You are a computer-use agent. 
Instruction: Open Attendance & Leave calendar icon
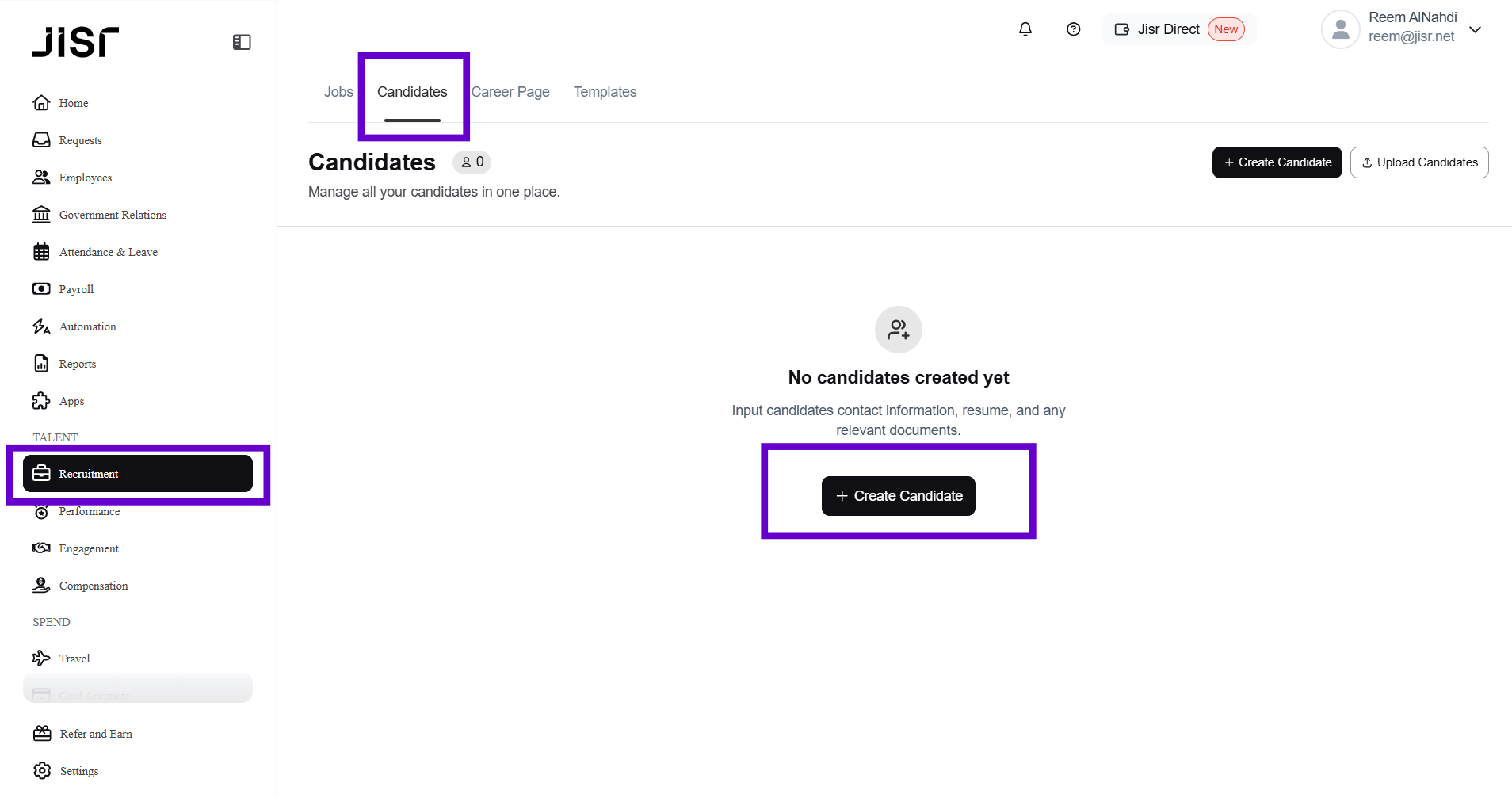point(41,252)
